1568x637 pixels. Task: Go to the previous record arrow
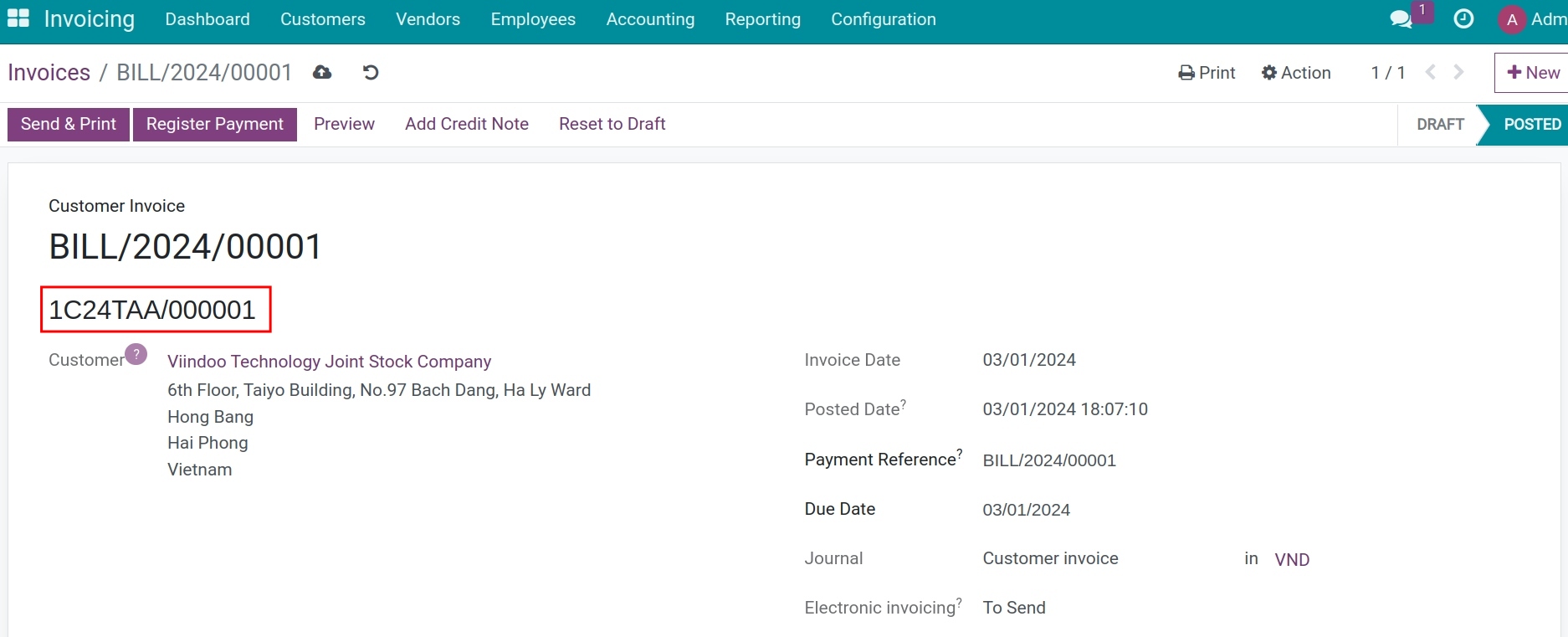1431,73
